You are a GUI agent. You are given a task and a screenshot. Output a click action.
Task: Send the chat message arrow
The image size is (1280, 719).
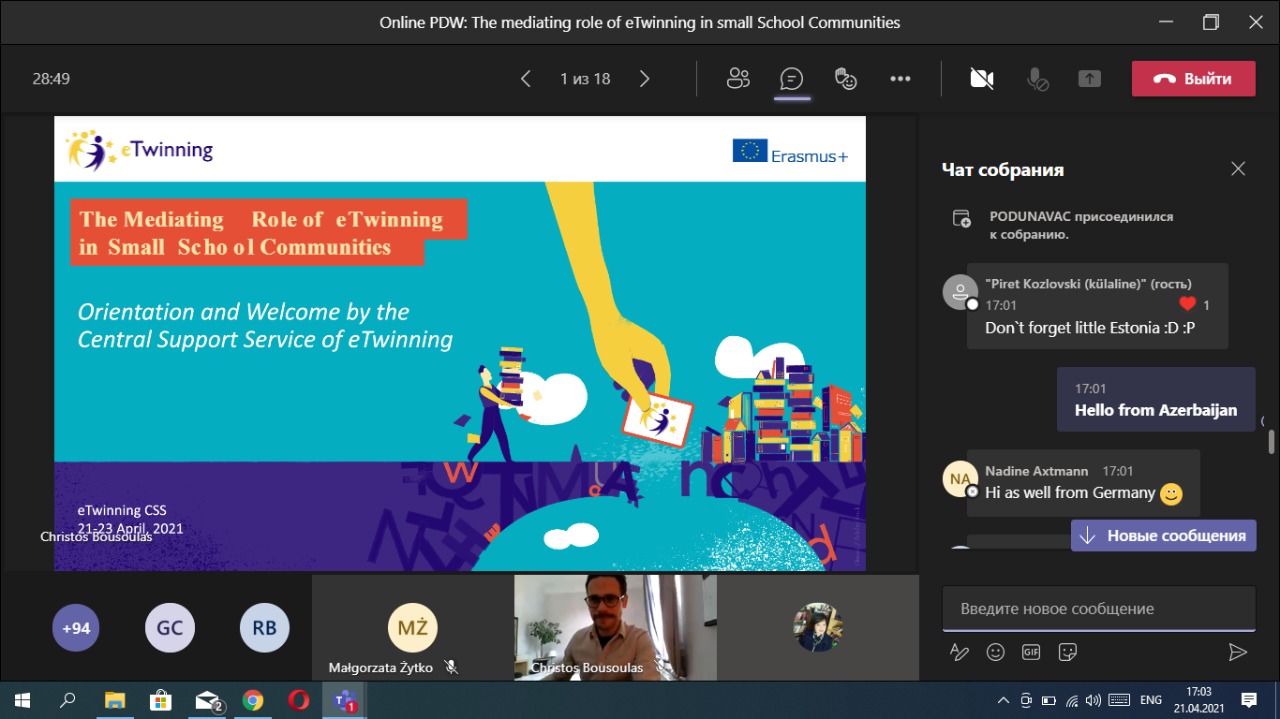click(1237, 652)
